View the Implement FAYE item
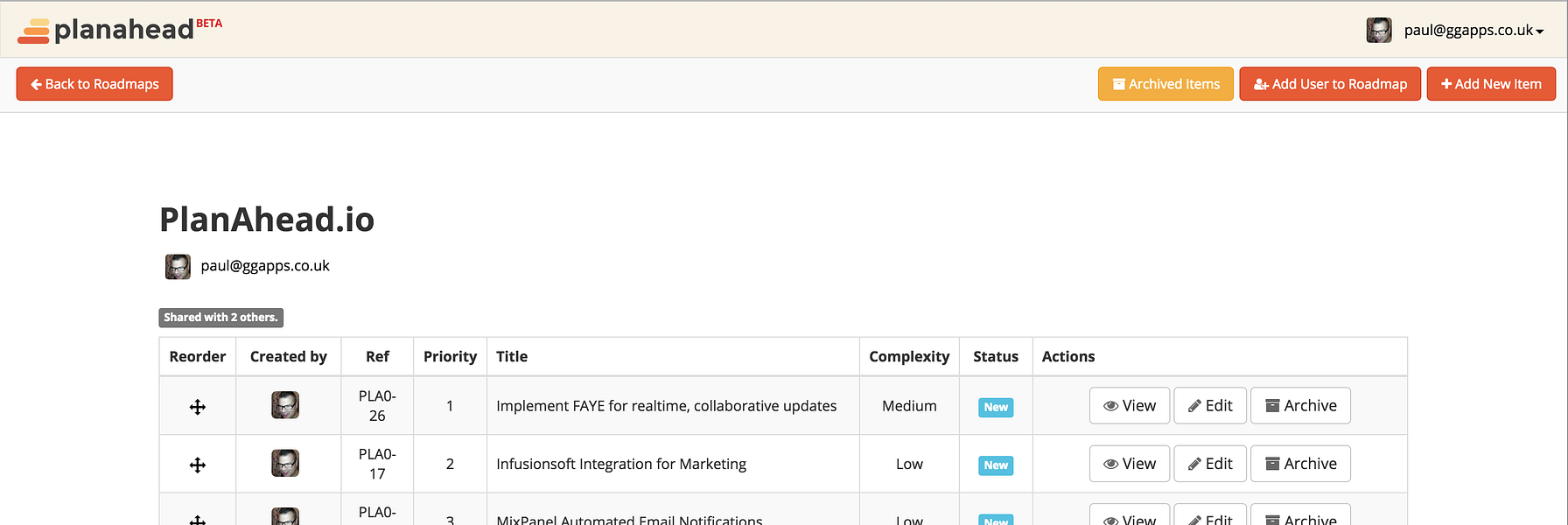 (1130, 406)
